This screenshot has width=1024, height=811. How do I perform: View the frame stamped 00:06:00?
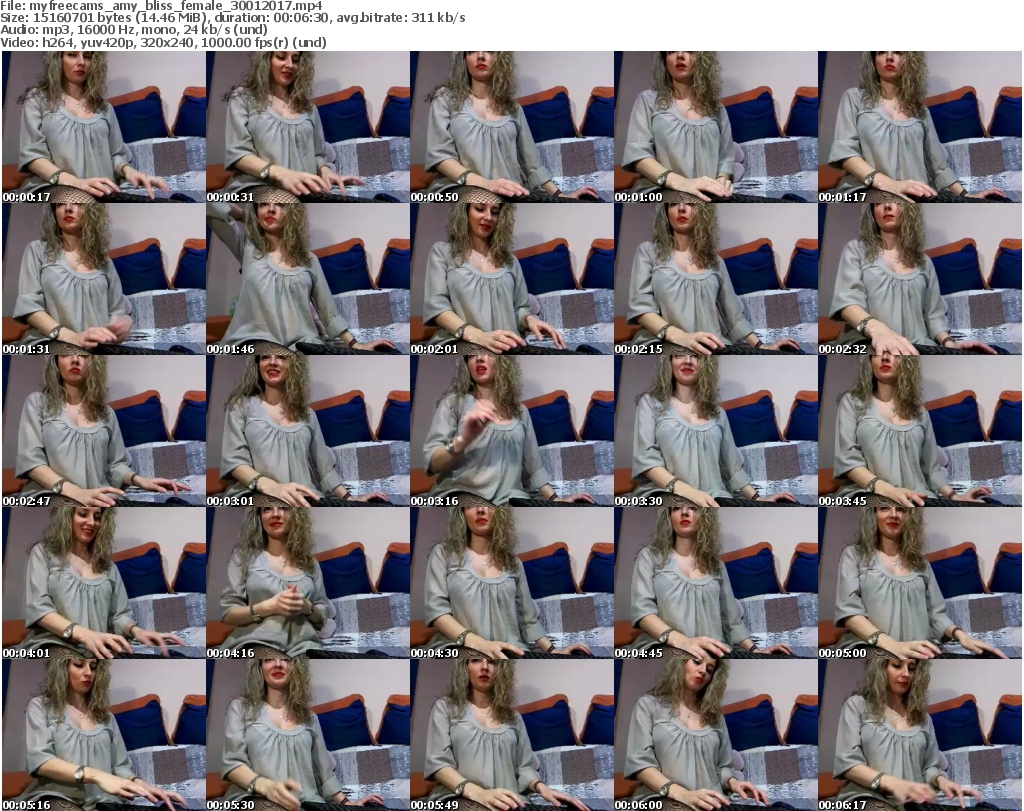coord(715,735)
